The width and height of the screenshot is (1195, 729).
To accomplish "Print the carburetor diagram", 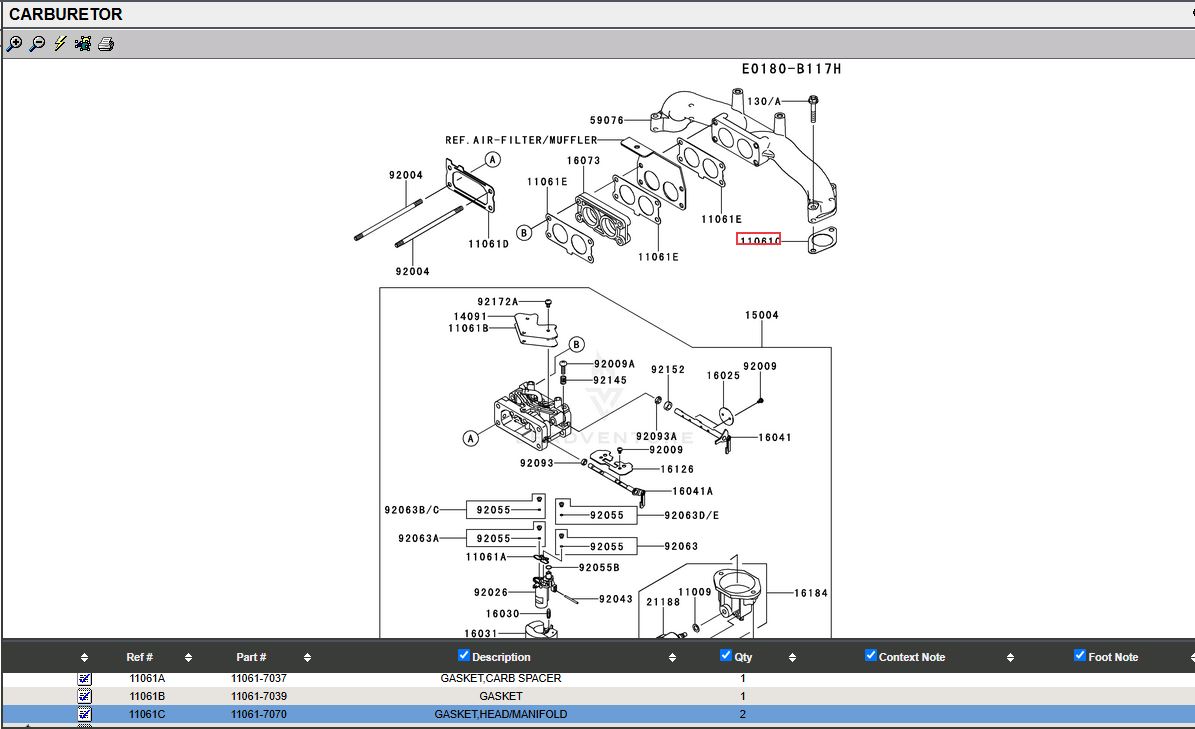I will 106,44.
